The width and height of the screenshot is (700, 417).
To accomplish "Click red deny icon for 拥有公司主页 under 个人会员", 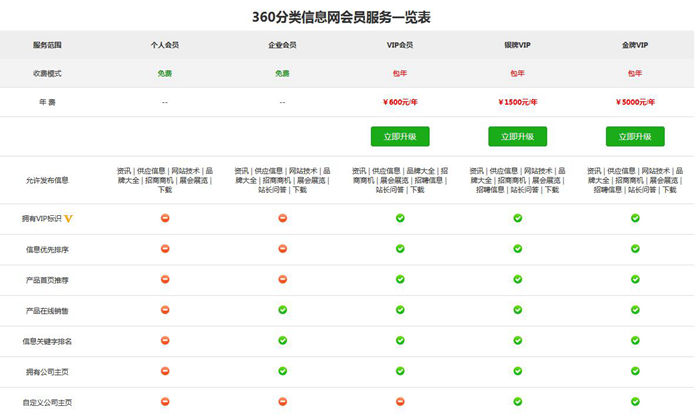I will point(165,371).
